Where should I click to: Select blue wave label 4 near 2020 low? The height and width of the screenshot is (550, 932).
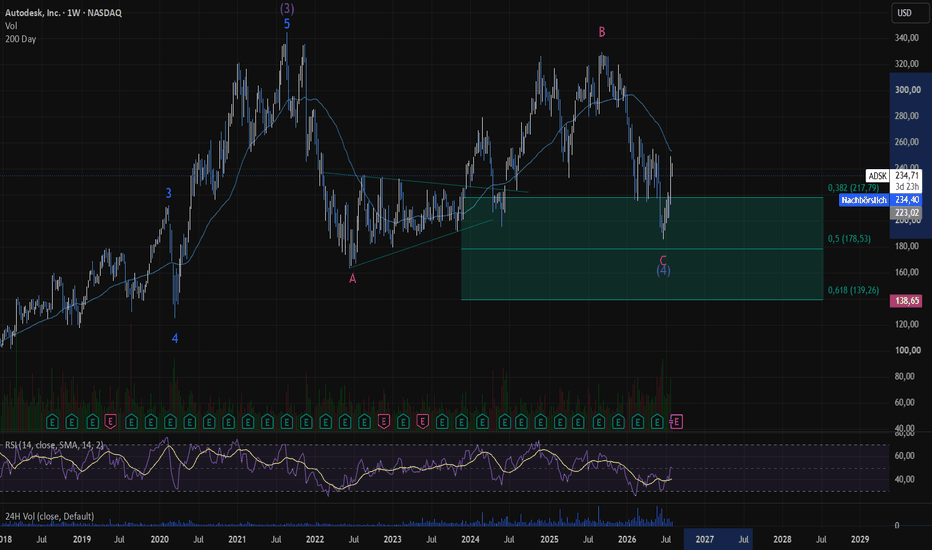coord(175,338)
